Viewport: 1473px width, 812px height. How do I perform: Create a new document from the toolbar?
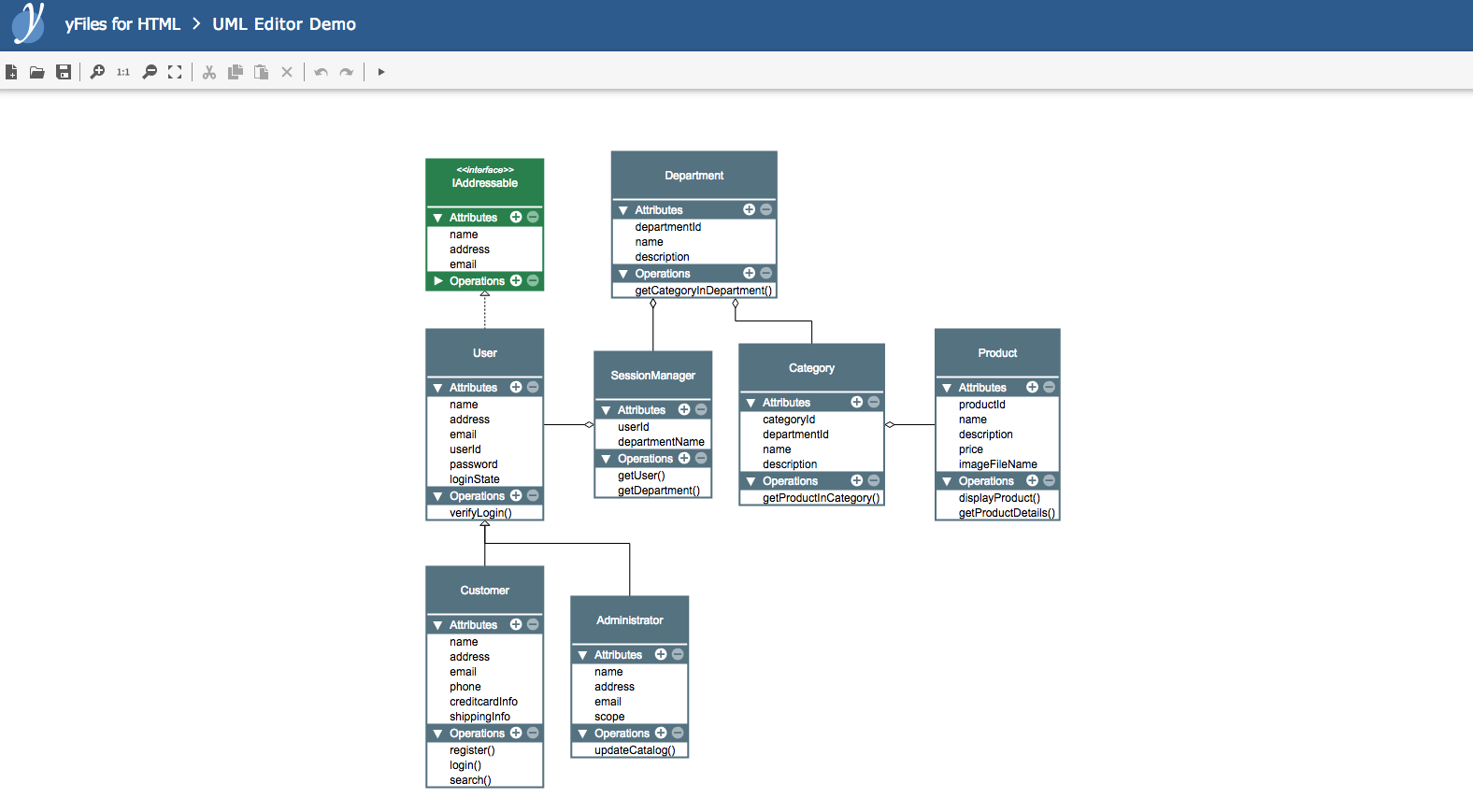[x=11, y=72]
